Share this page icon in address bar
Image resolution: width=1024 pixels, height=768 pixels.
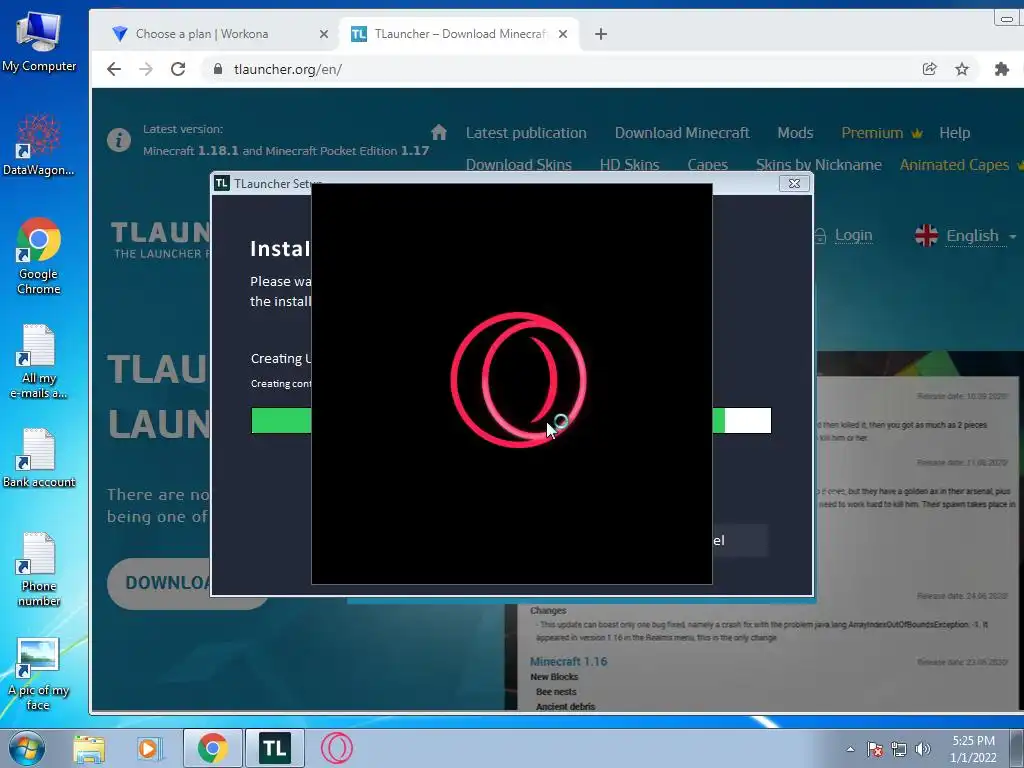pos(929,69)
